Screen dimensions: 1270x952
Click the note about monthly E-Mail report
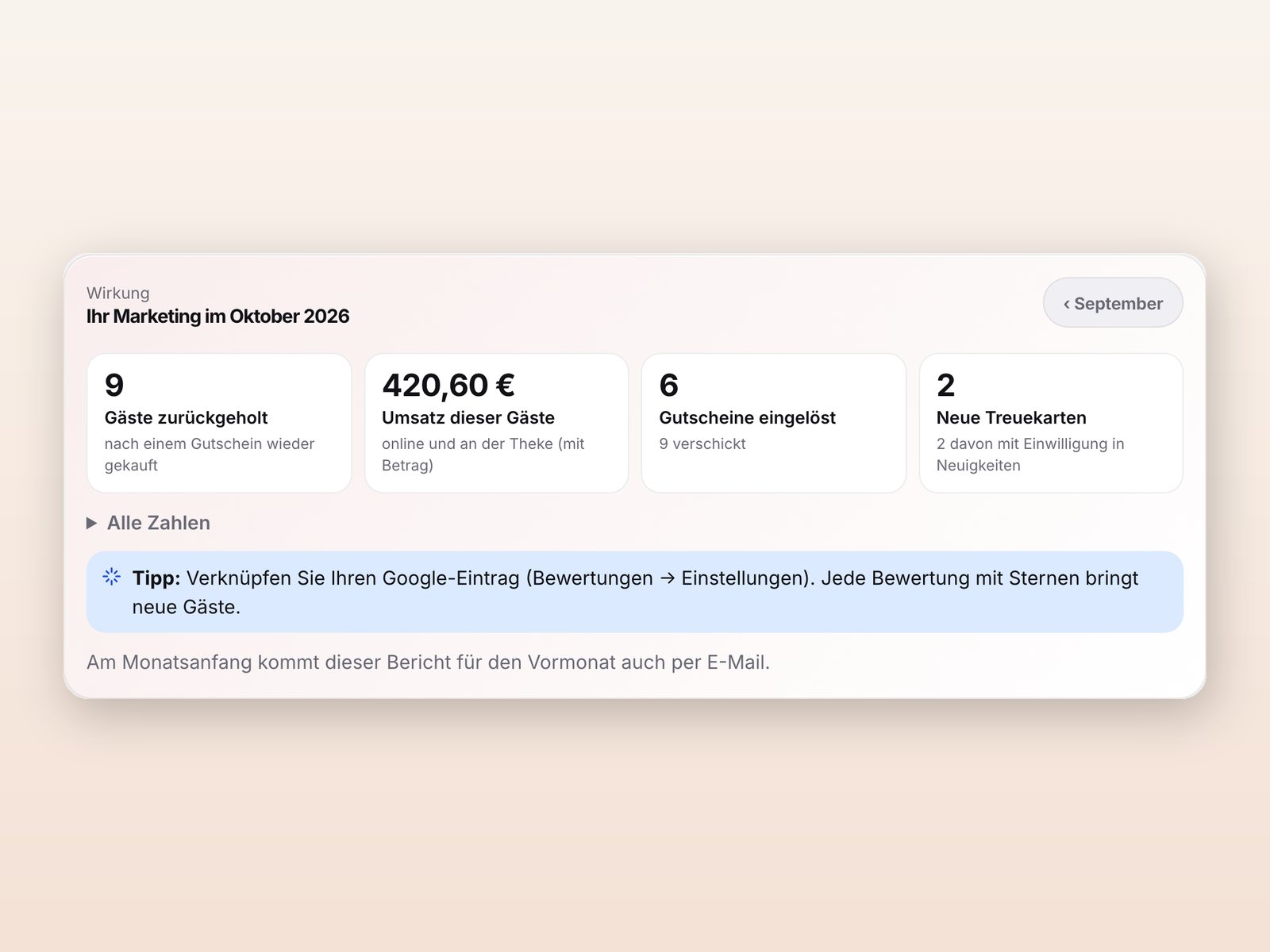point(428,662)
